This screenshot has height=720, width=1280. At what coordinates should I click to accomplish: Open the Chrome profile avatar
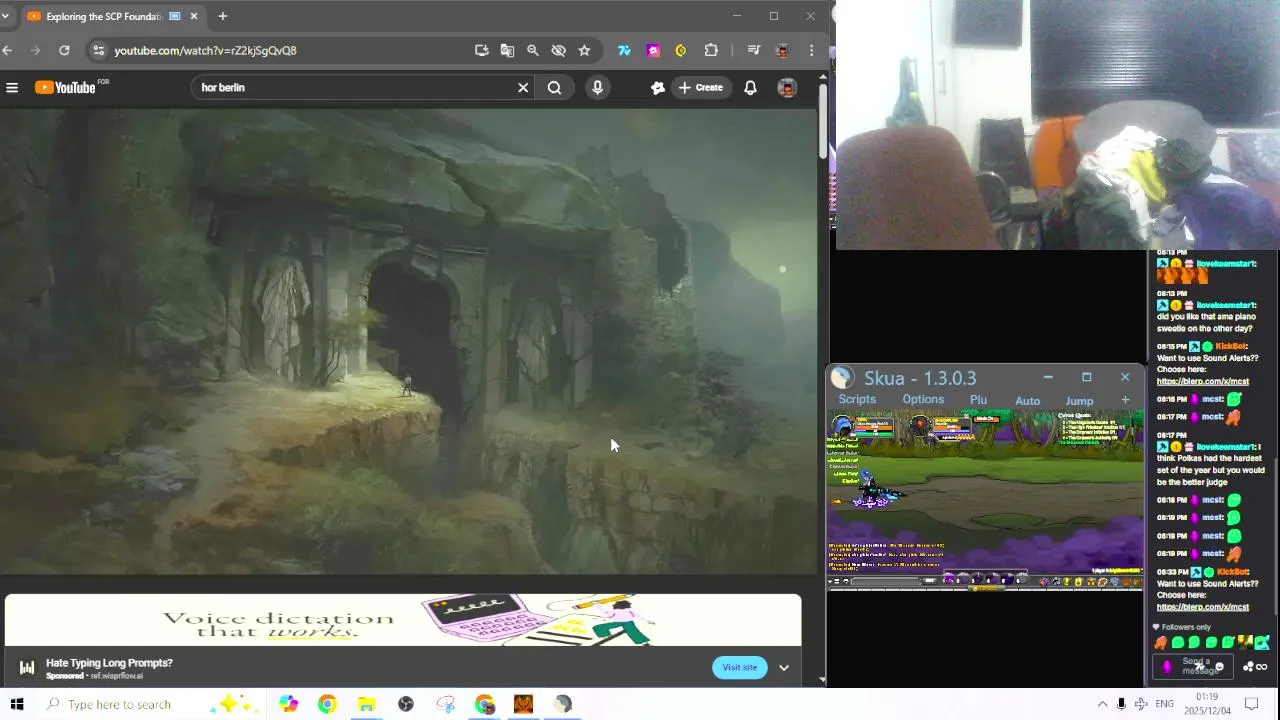[783, 50]
